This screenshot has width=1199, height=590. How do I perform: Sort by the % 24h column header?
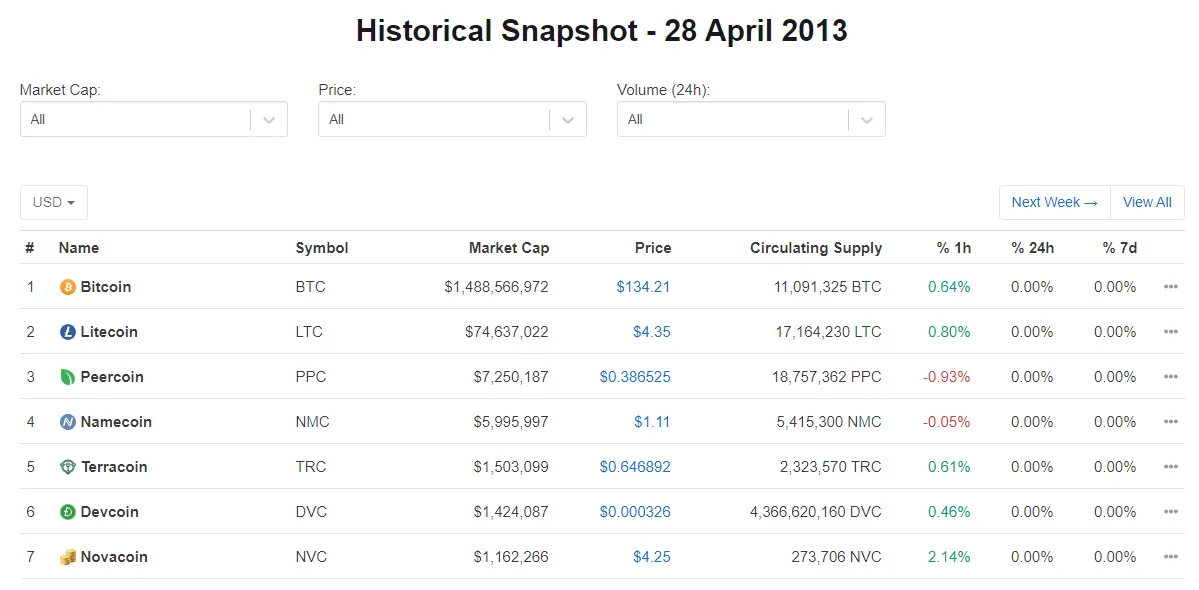pyautogui.click(x=1032, y=248)
